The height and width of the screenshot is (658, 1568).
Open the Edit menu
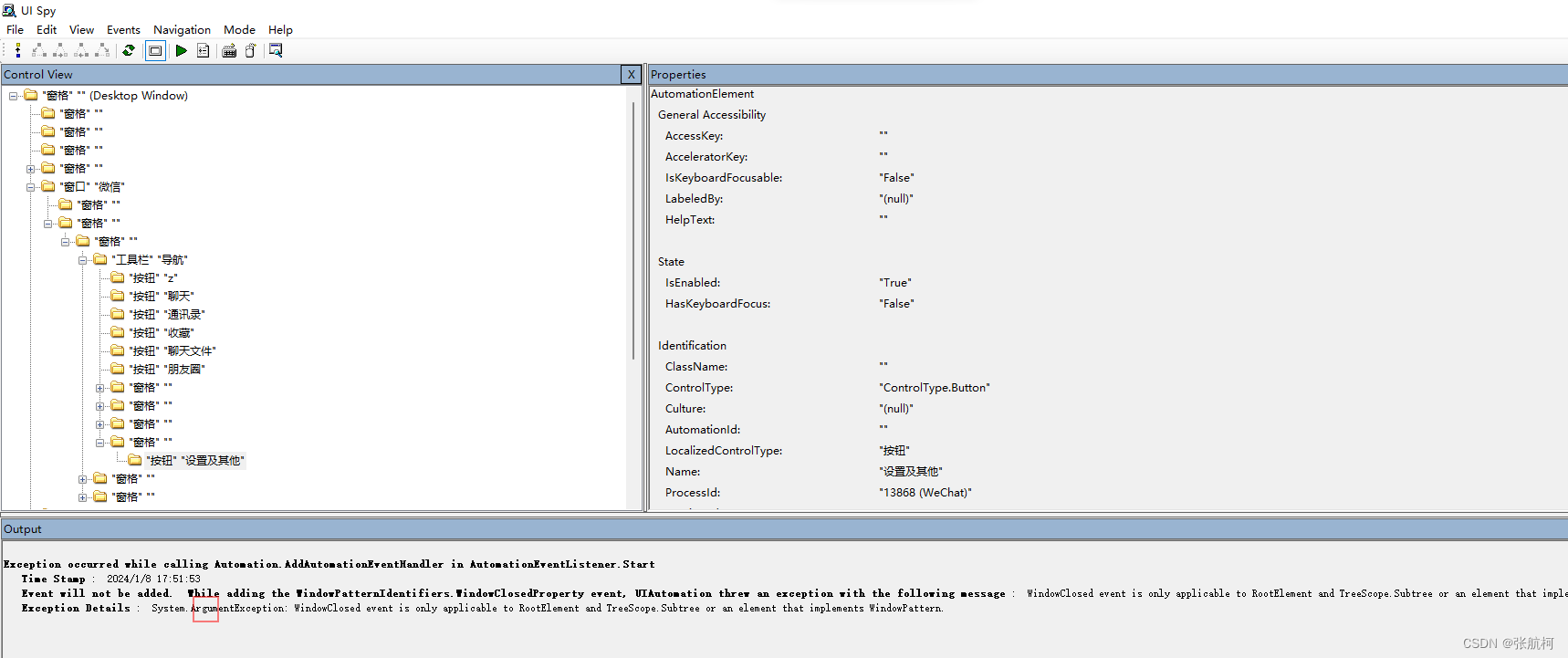(47, 30)
